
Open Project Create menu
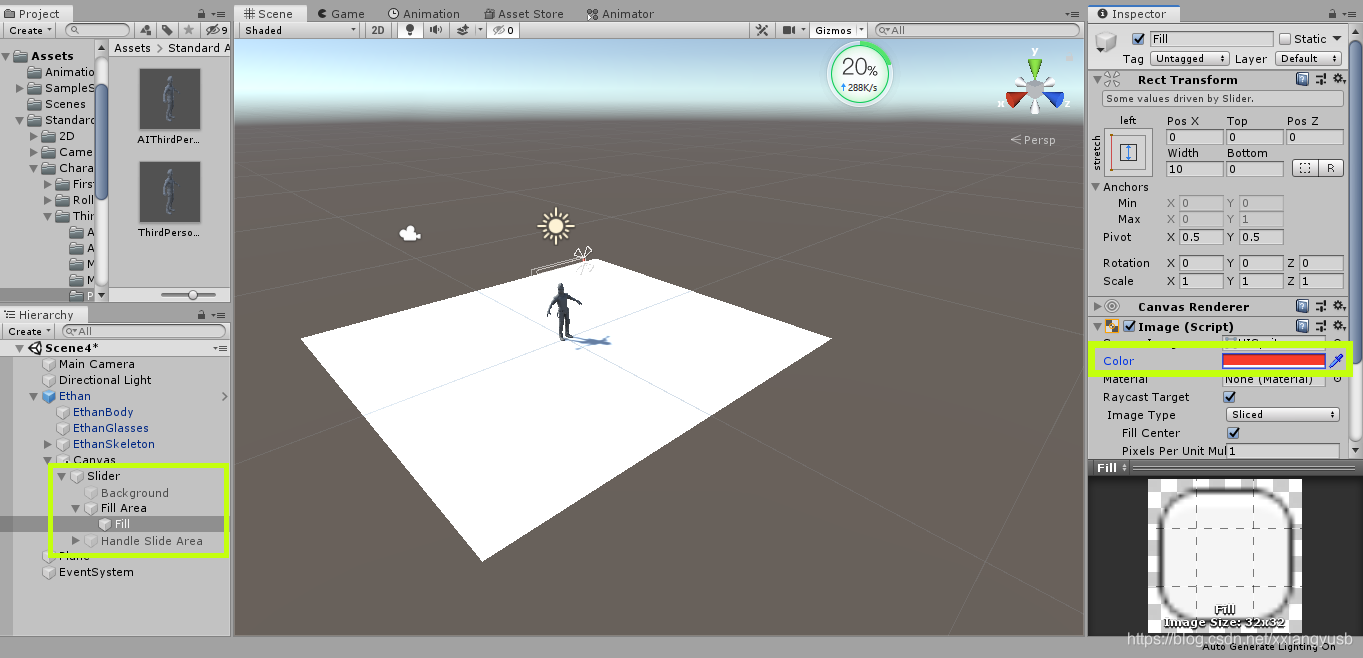click(29, 31)
